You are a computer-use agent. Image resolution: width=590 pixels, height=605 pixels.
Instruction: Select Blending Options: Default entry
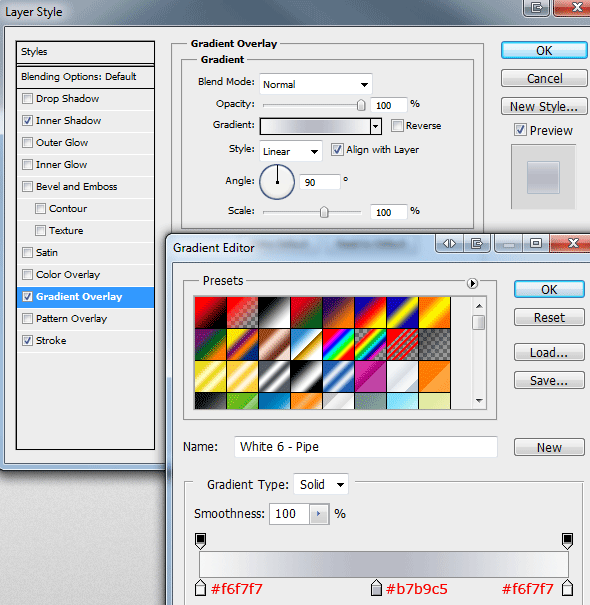[x=85, y=77]
